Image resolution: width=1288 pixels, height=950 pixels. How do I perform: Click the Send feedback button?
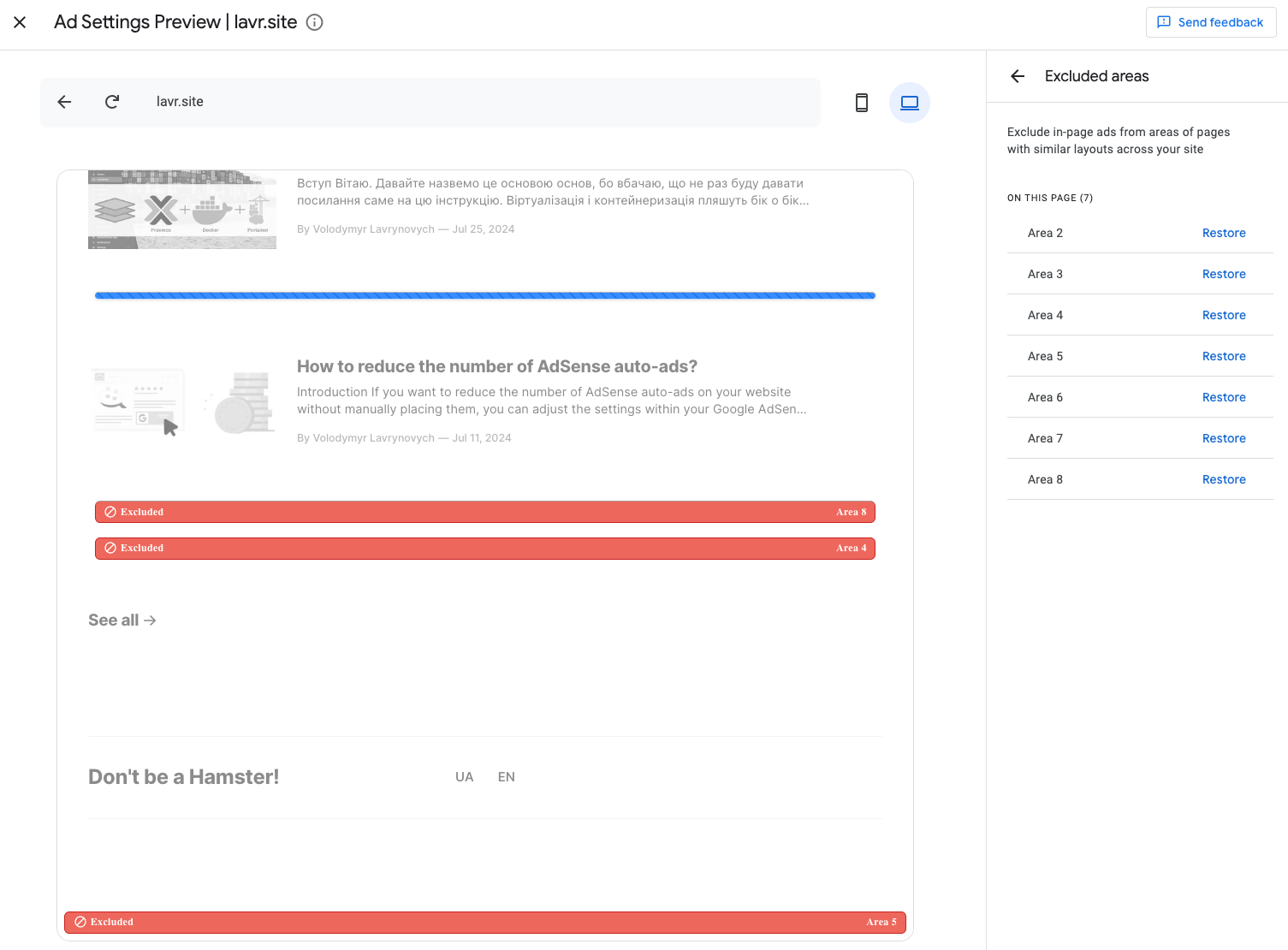(1210, 22)
